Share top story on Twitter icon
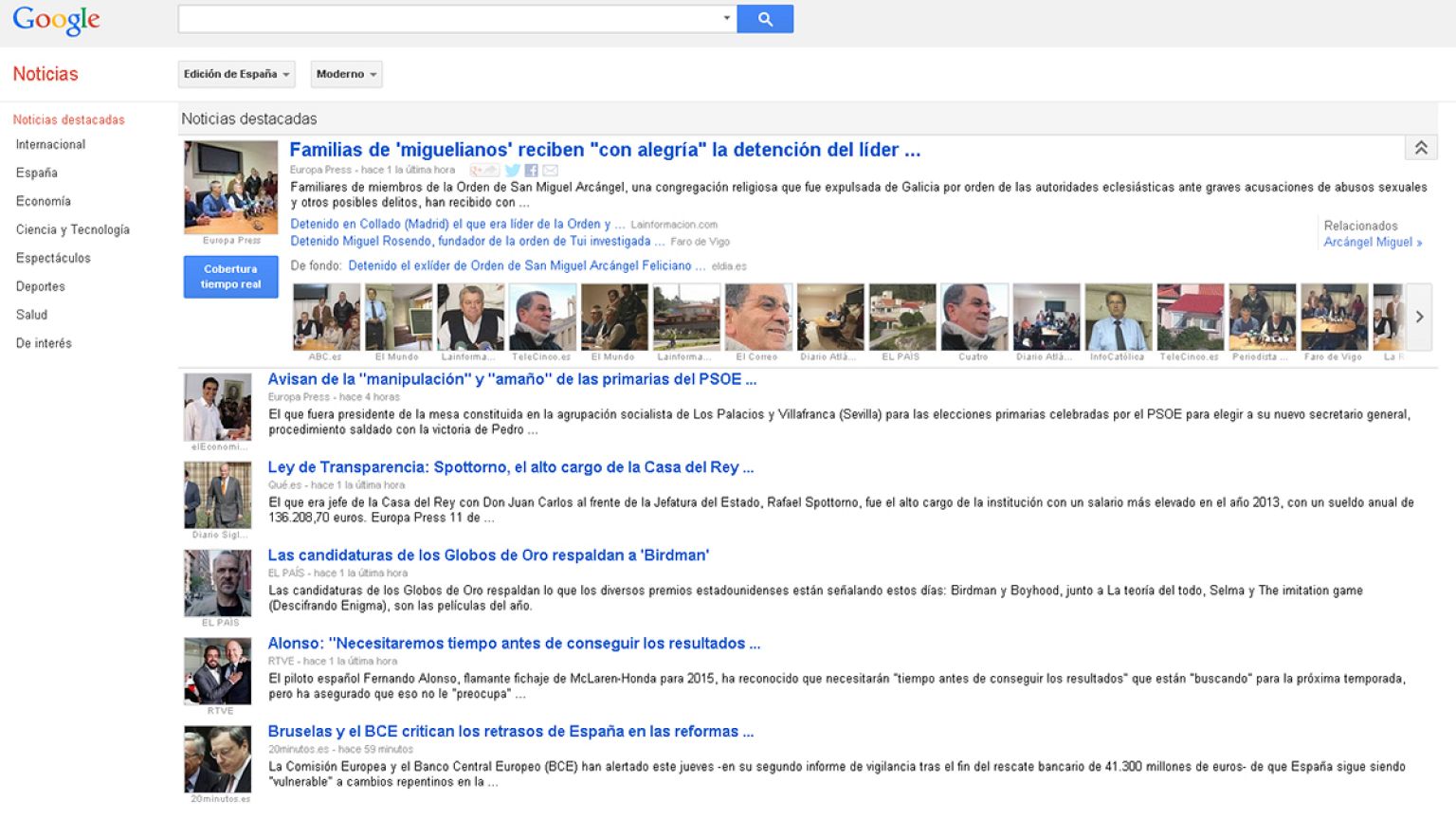This screenshot has height=819, width=1456. click(x=512, y=171)
